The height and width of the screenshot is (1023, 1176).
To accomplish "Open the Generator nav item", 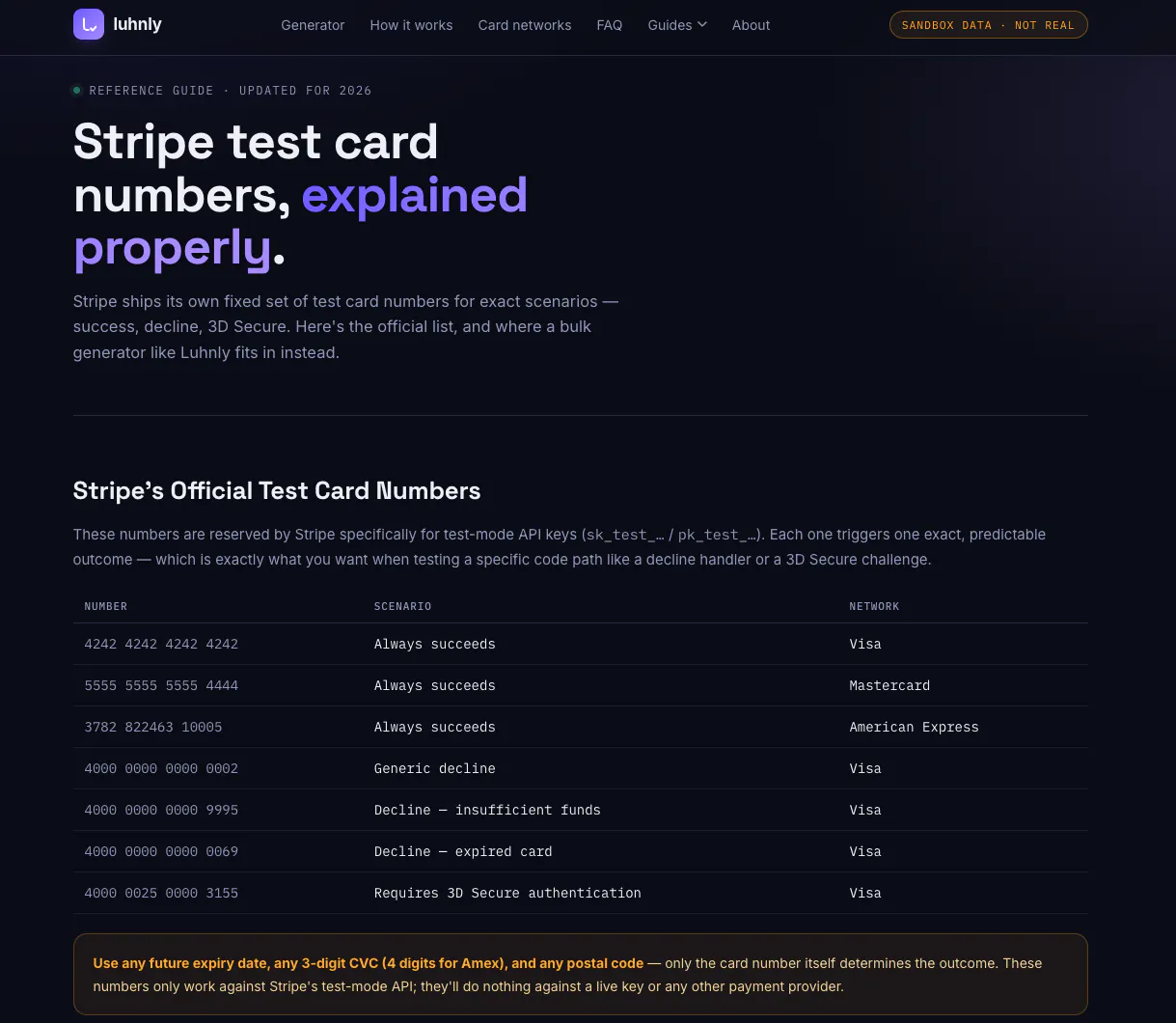I will coord(313,25).
